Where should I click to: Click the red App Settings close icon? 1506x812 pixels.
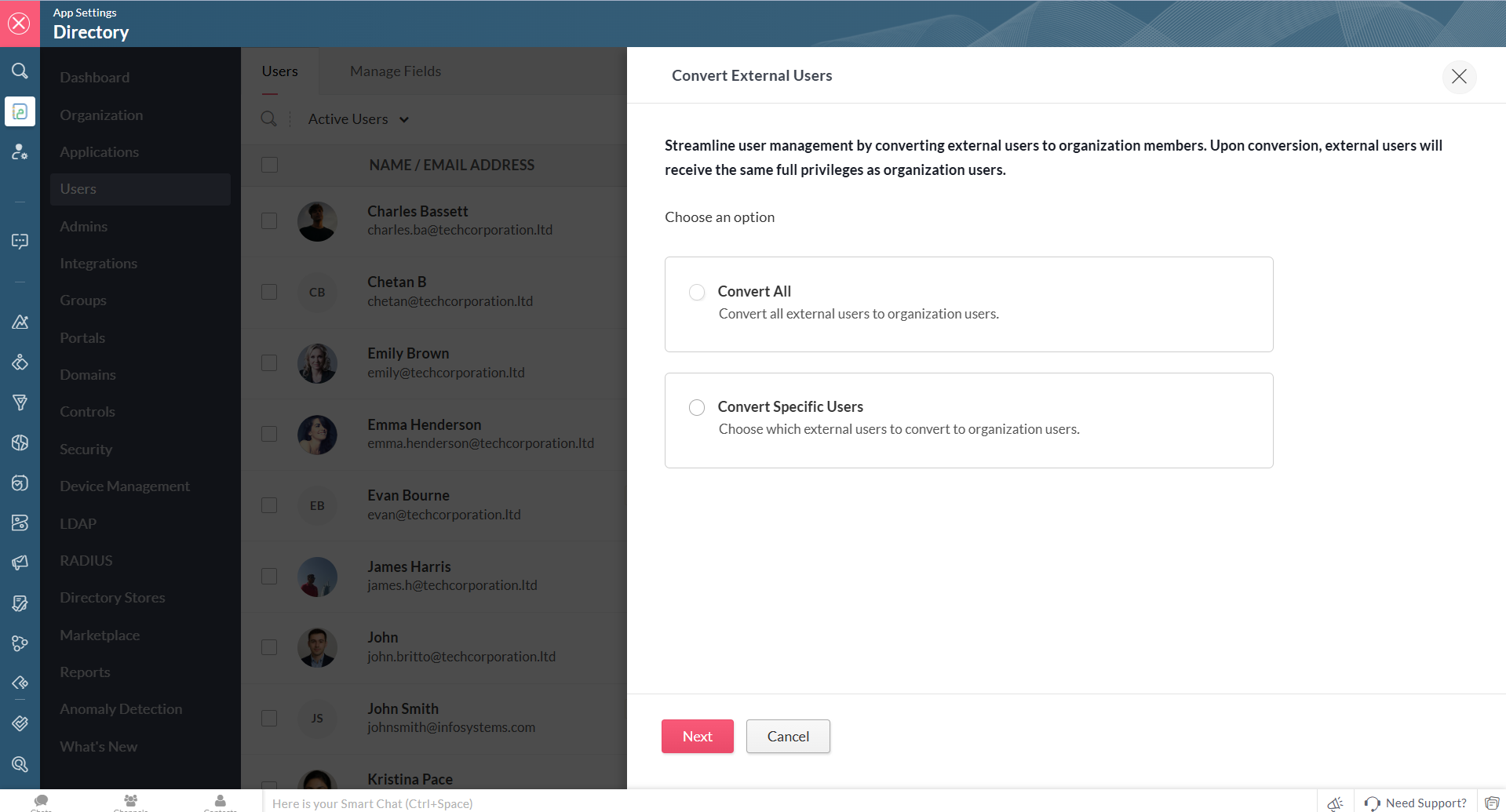tap(20, 24)
